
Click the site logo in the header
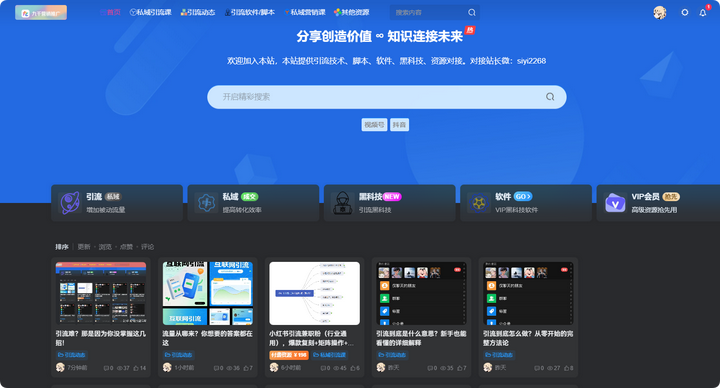41,12
